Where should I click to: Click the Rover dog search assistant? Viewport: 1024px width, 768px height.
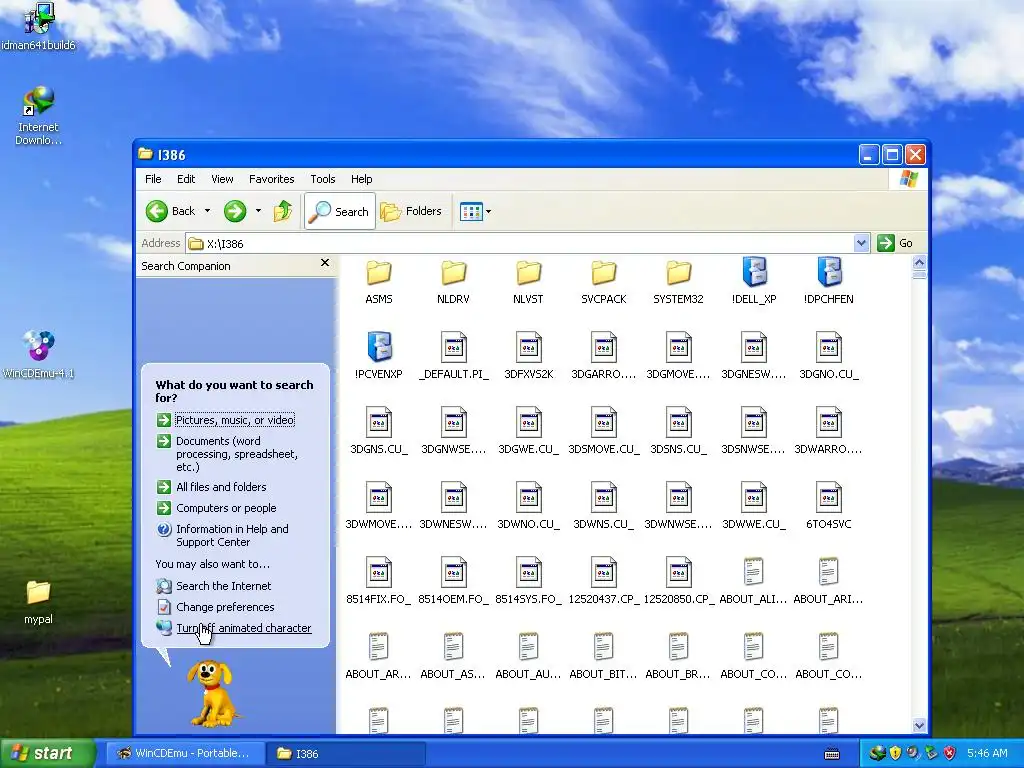click(x=212, y=693)
